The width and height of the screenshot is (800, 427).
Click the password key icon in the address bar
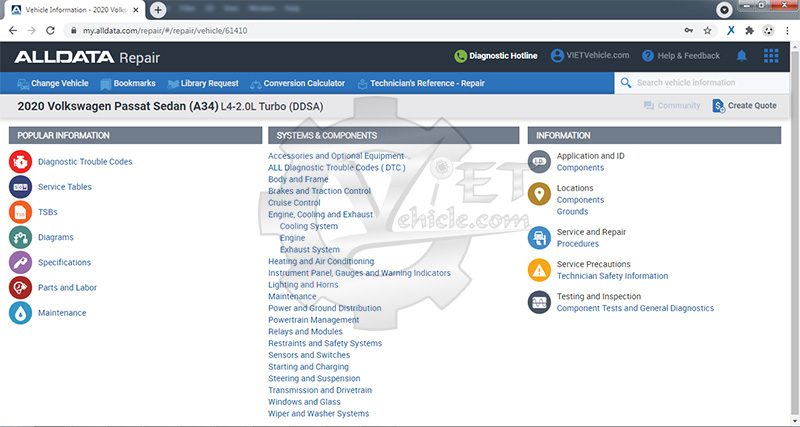point(689,31)
